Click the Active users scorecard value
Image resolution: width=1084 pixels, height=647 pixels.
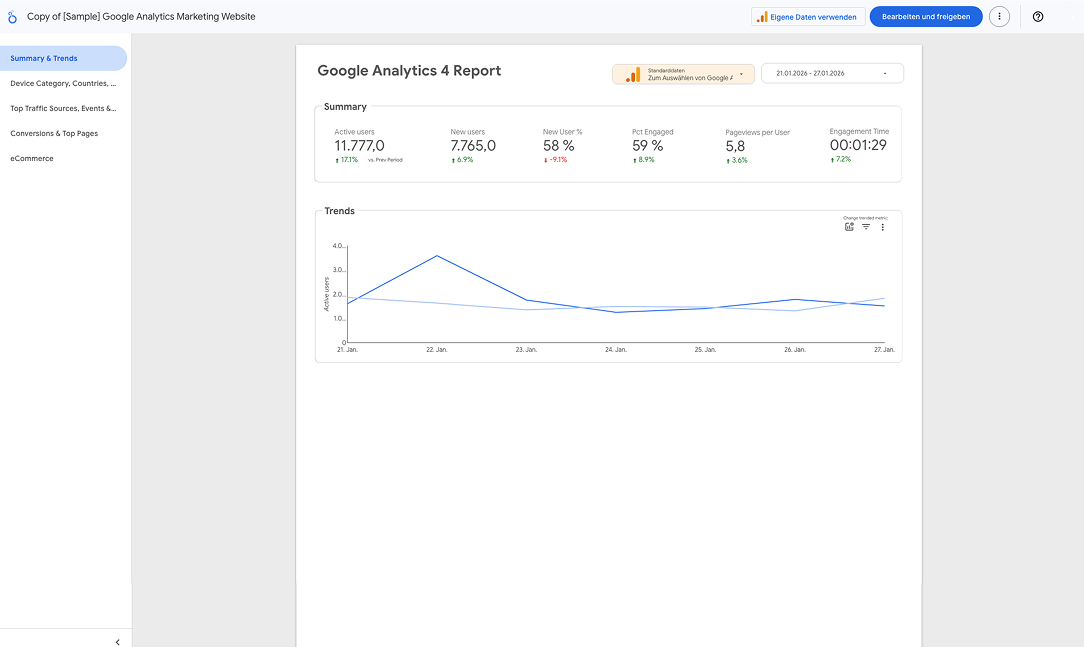359,146
